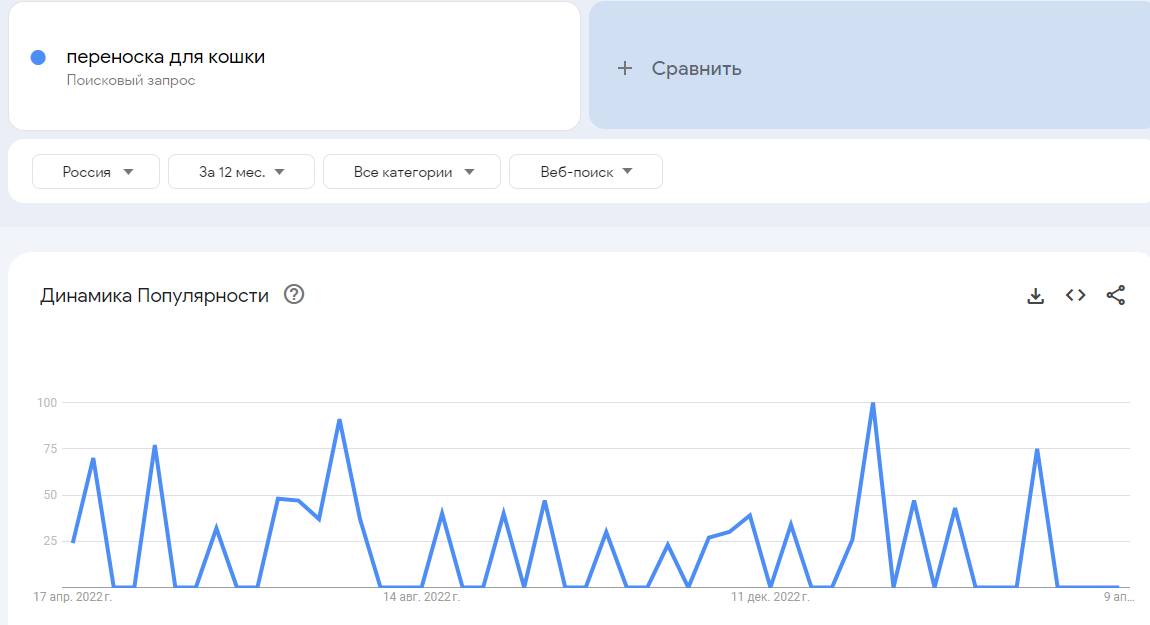The width and height of the screenshot is (1150, 625).
Task: Select the переноска для кошки query card
Action: pyautogui.click(x=294, y=66)
